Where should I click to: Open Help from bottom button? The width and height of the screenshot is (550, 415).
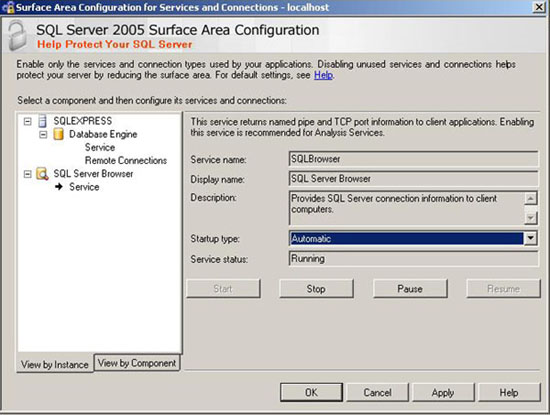click(509, 392)
